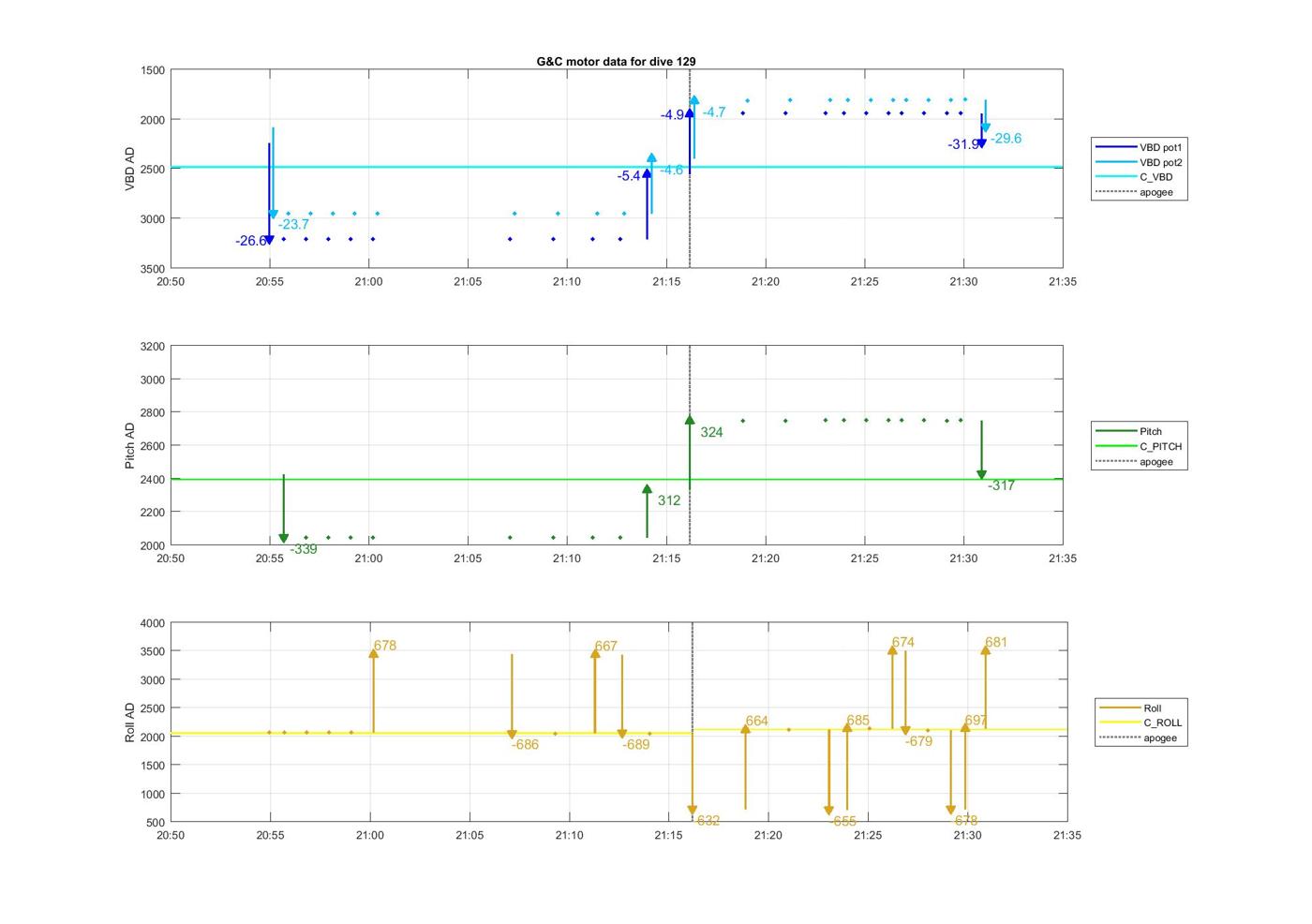Image resolution: width=1312 pixels, height=924 pixels.
Task: Click the "Pitch AD" y-axis label
Action: click(130, 446)
